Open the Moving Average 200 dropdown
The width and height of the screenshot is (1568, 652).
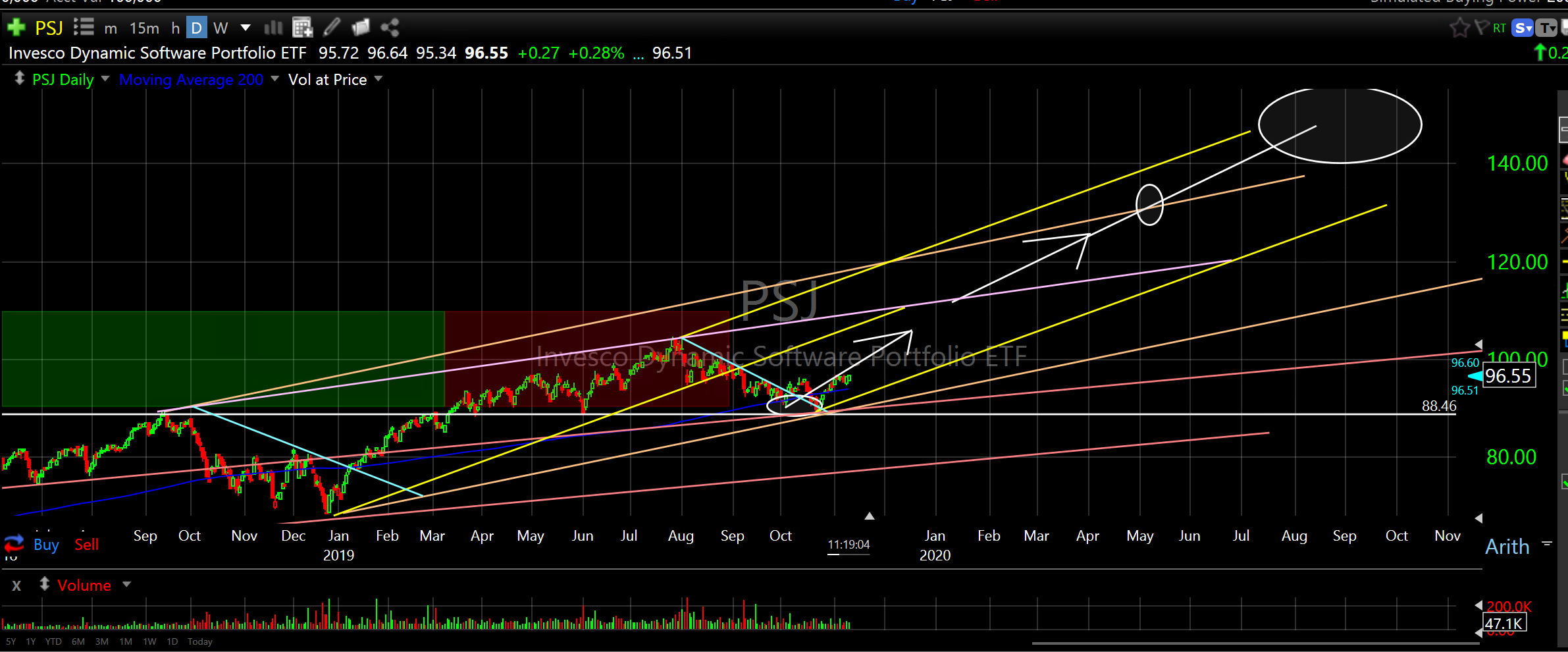coord(274,79)
